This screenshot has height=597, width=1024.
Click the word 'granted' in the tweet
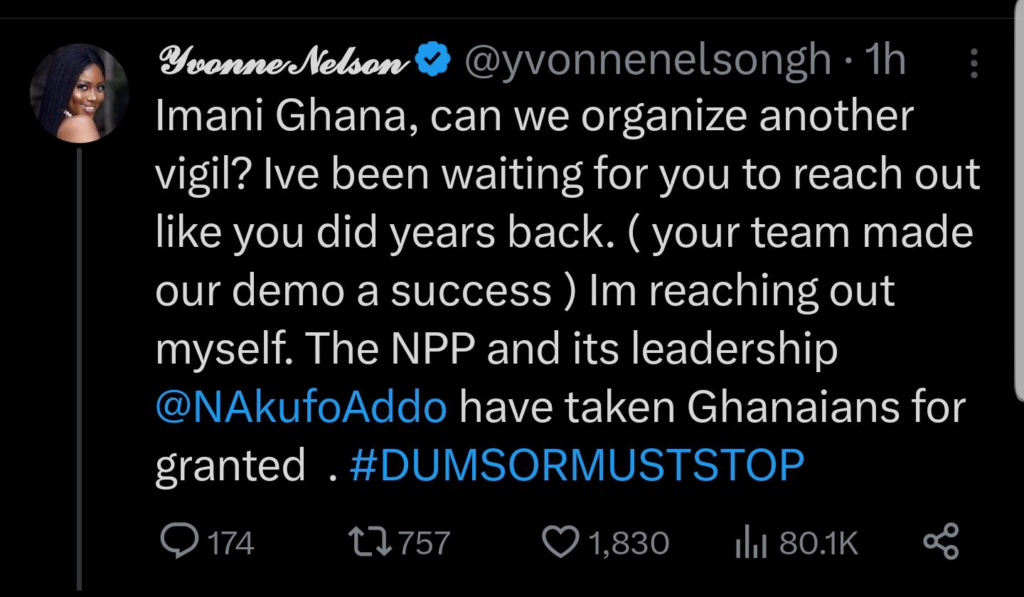pyautogui.click(x=230, y=467)
